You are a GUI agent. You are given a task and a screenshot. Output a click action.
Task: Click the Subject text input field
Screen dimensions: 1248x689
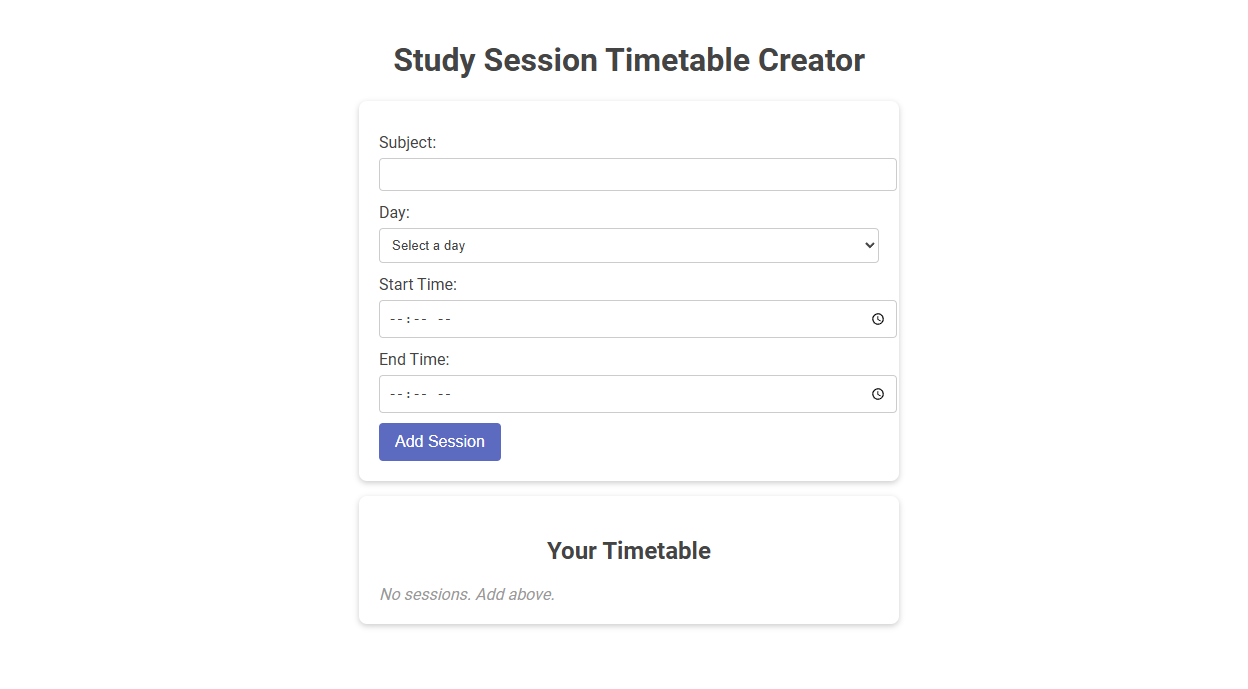pos(637,174)
